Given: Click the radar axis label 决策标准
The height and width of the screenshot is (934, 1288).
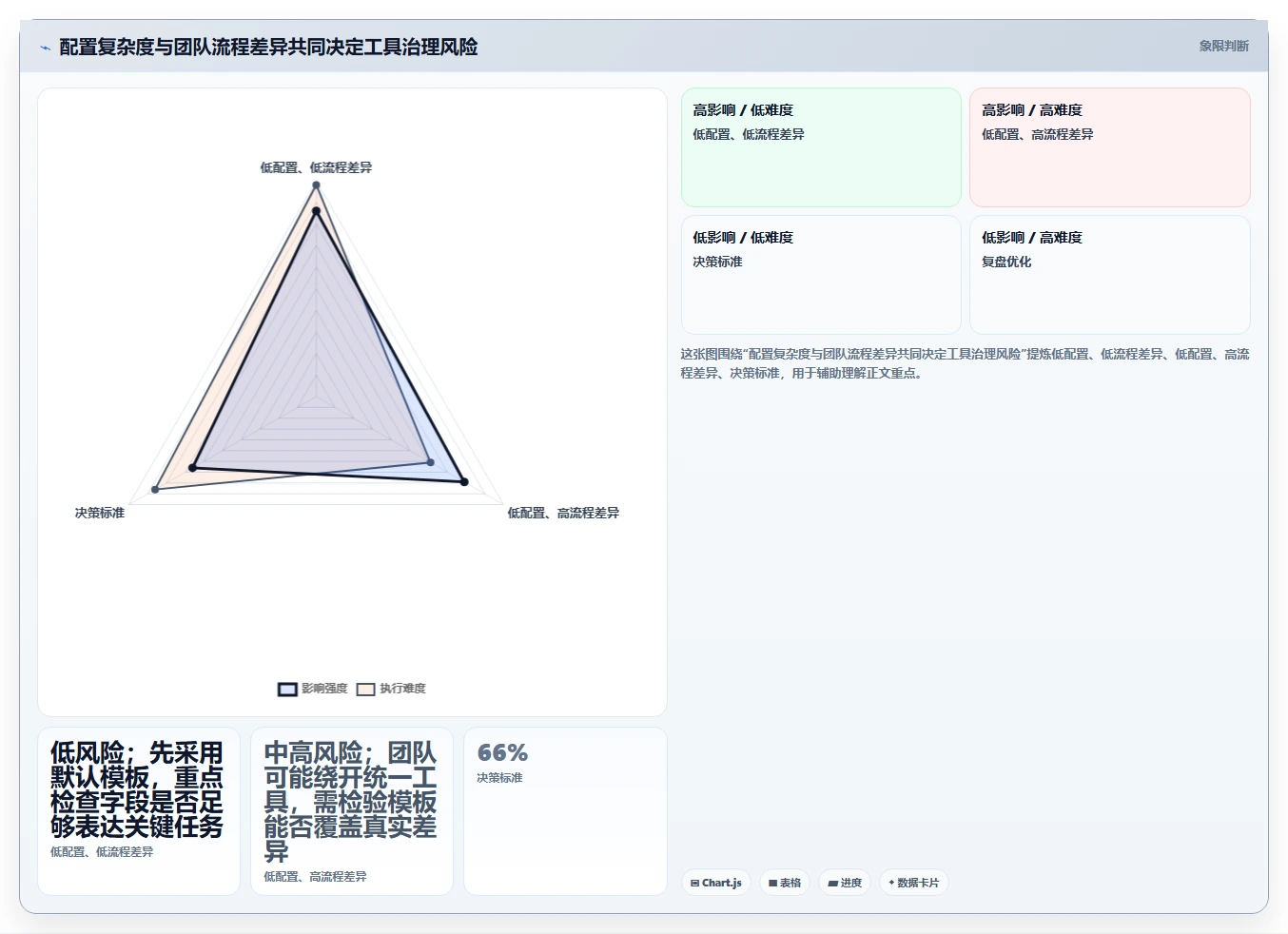Looking at the screenshot, I should coord(100,513).
